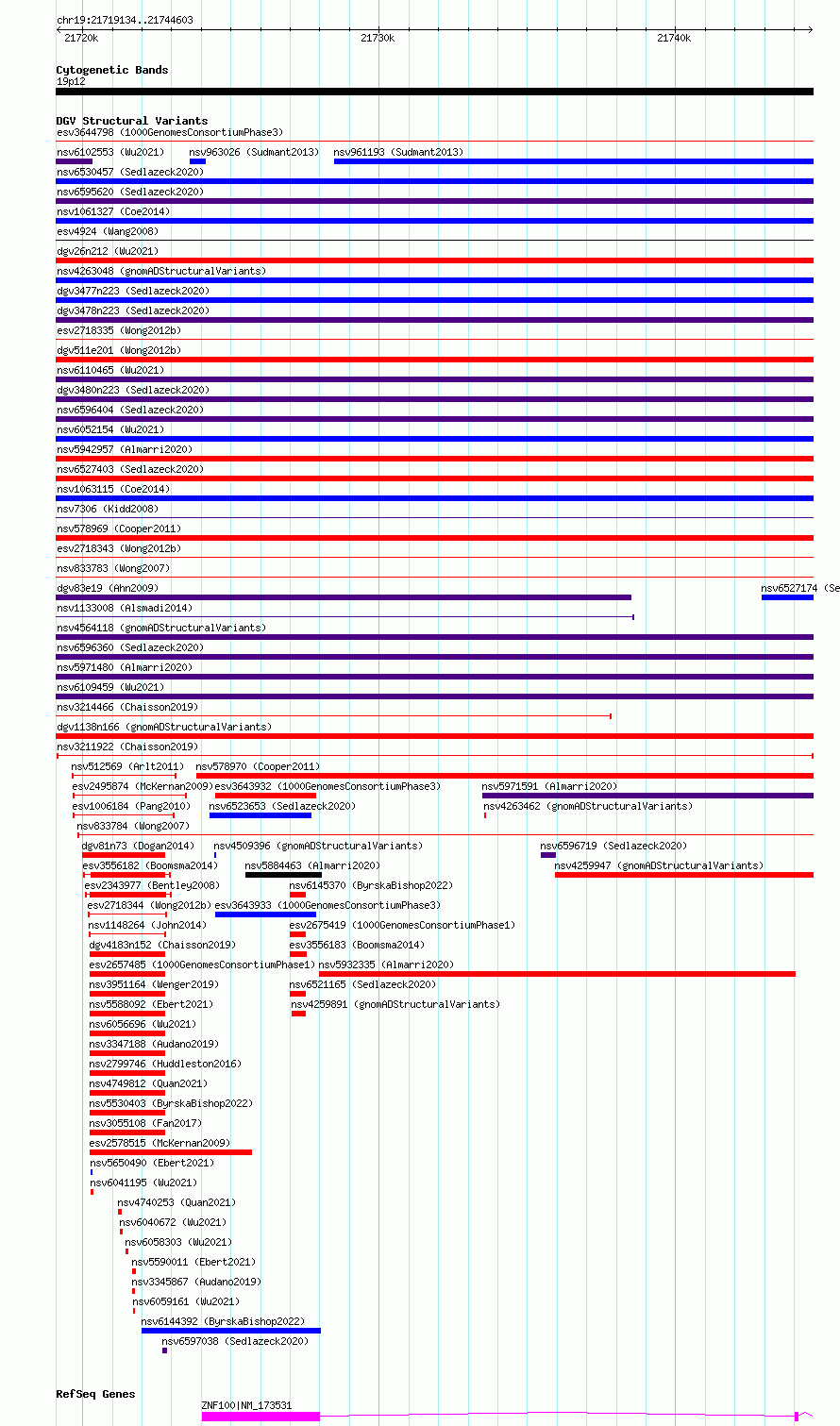Click esv3643932 1000GenomesConsortiumPhase3 label

click(328, 786)
